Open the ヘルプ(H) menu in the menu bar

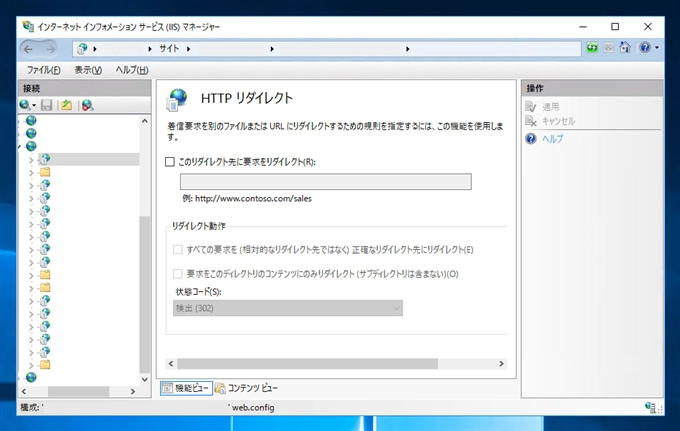132,70
